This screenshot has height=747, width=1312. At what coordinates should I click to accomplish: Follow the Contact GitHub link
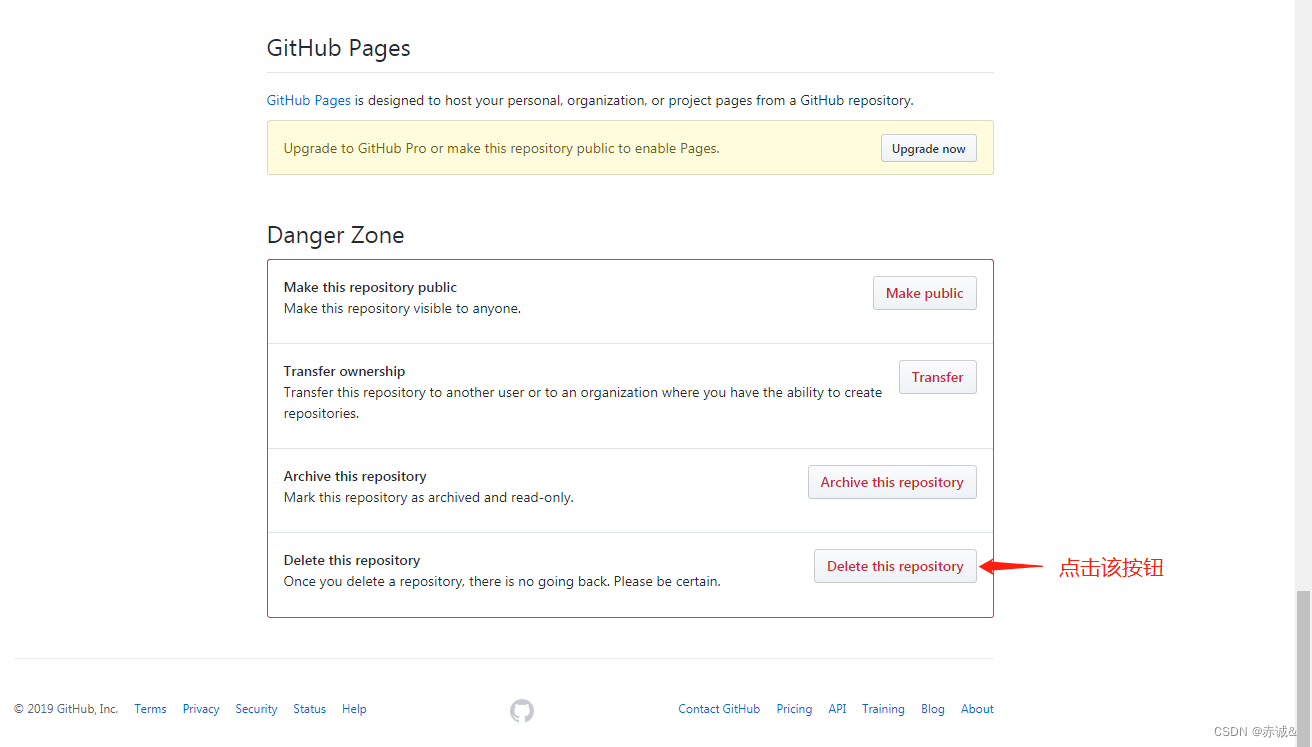[x=719, y=709]
